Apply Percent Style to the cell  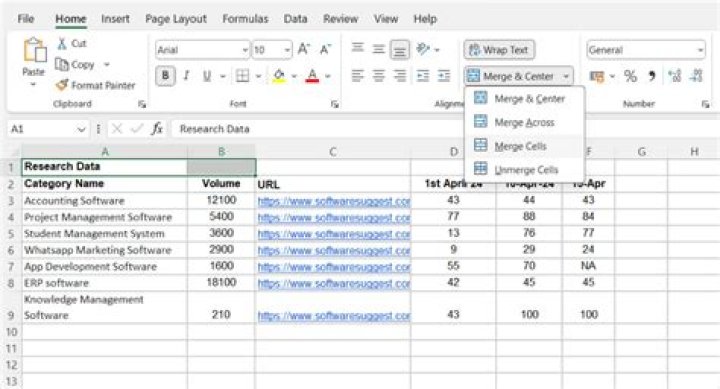630,76
